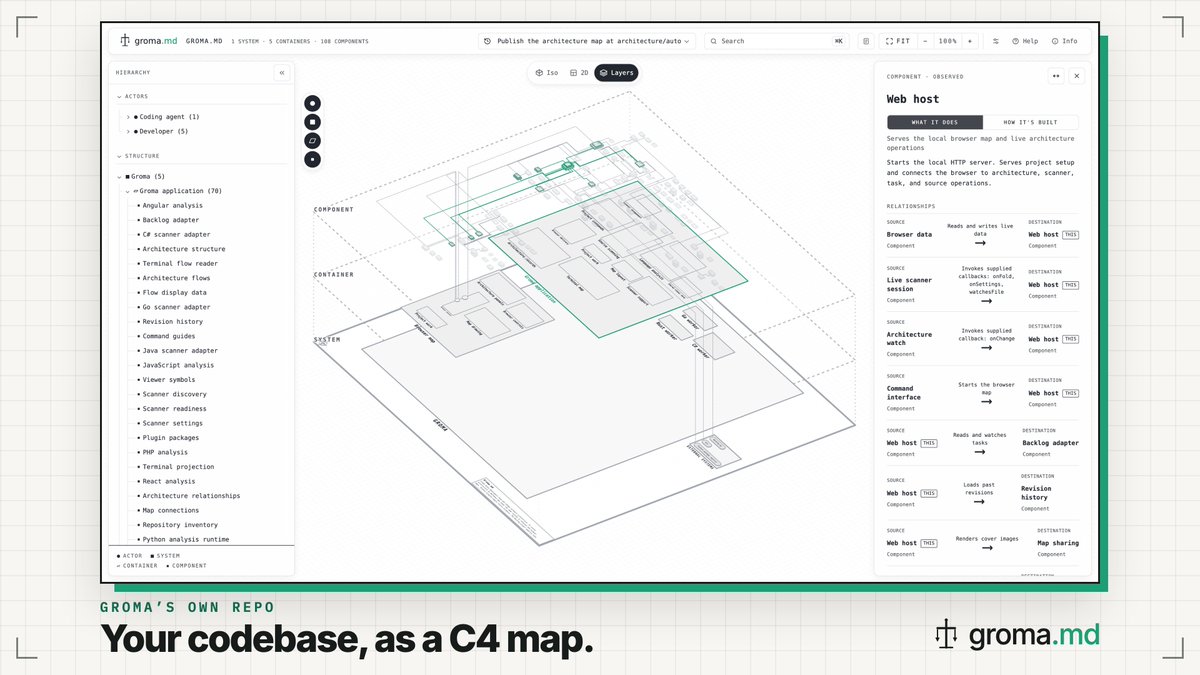Select Architecture flows in the tree
The height and width of the screenshot is (675, 1200).
(174, 278)
